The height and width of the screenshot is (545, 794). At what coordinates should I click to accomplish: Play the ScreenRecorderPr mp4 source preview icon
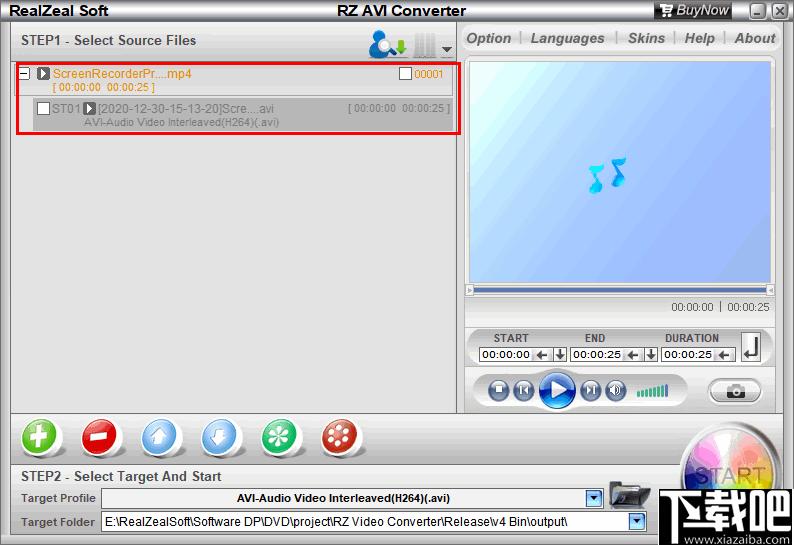coord(43,73)
